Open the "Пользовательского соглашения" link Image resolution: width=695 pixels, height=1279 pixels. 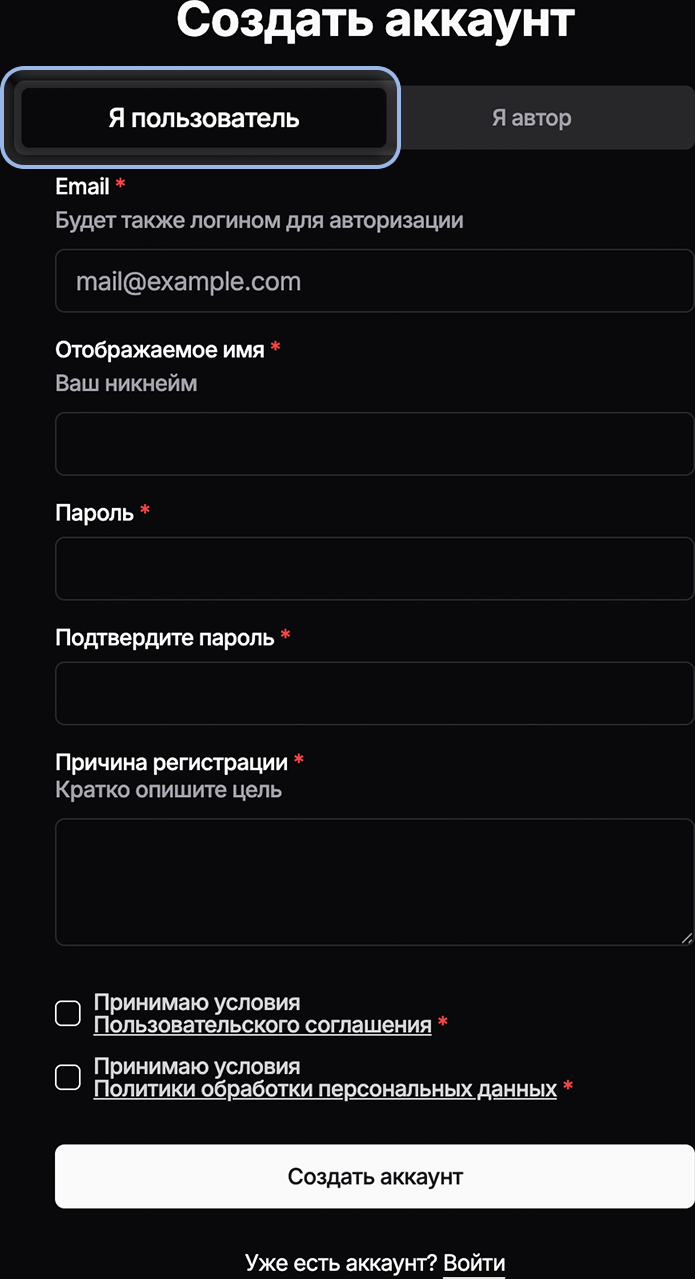click(x=262, y=1025)
